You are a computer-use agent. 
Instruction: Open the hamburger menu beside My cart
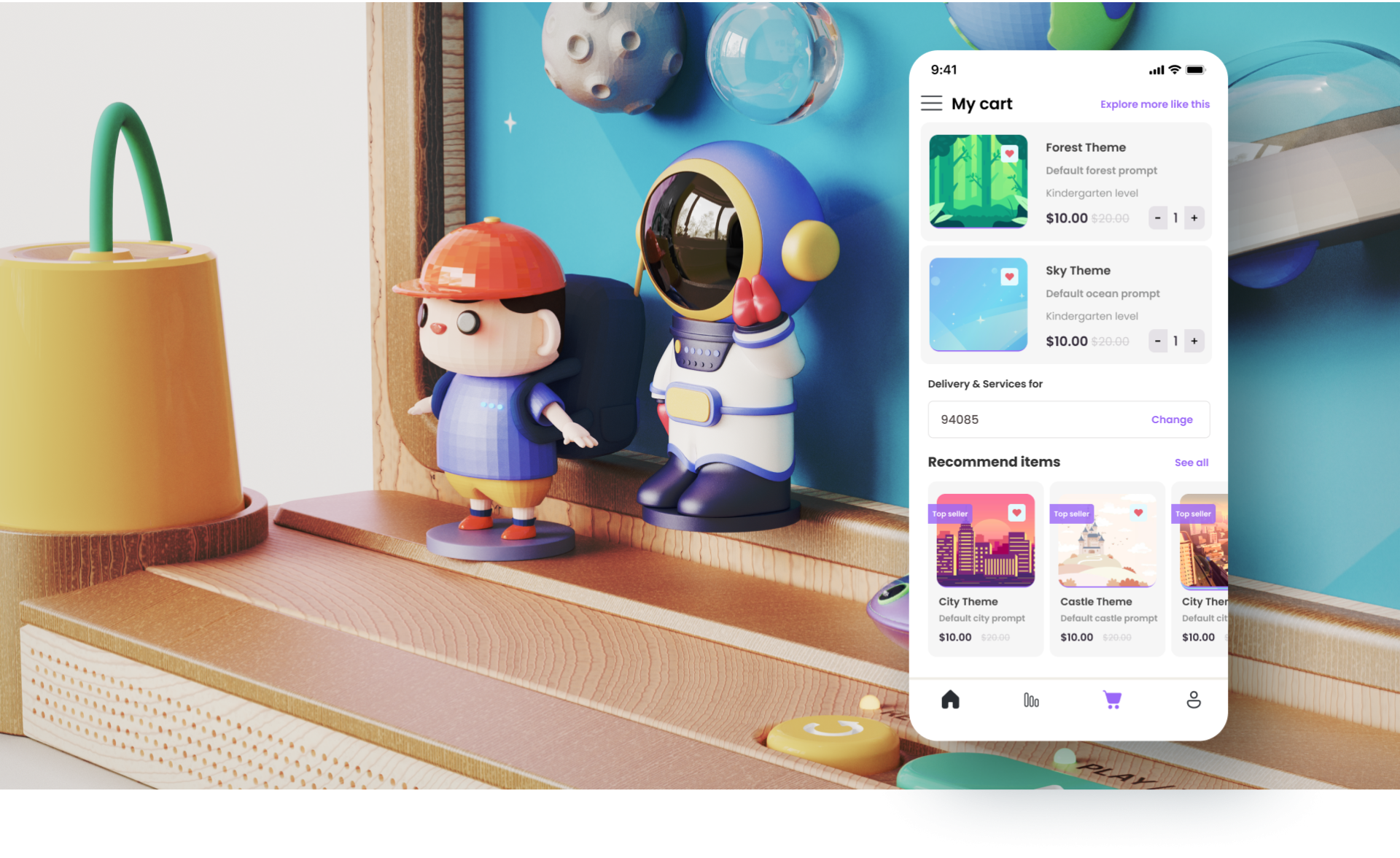[931, 104]
